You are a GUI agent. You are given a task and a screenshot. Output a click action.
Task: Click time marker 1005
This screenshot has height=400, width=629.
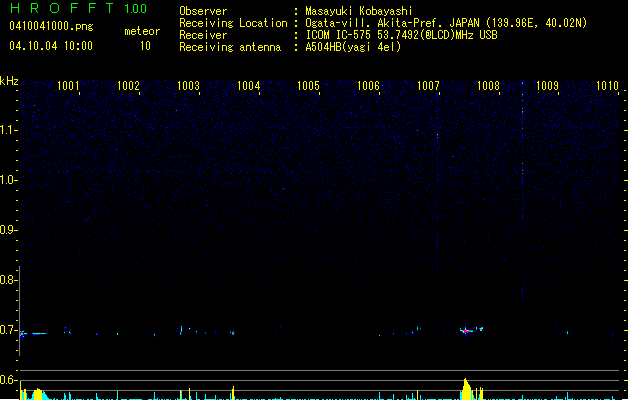[x=308, y=86]
